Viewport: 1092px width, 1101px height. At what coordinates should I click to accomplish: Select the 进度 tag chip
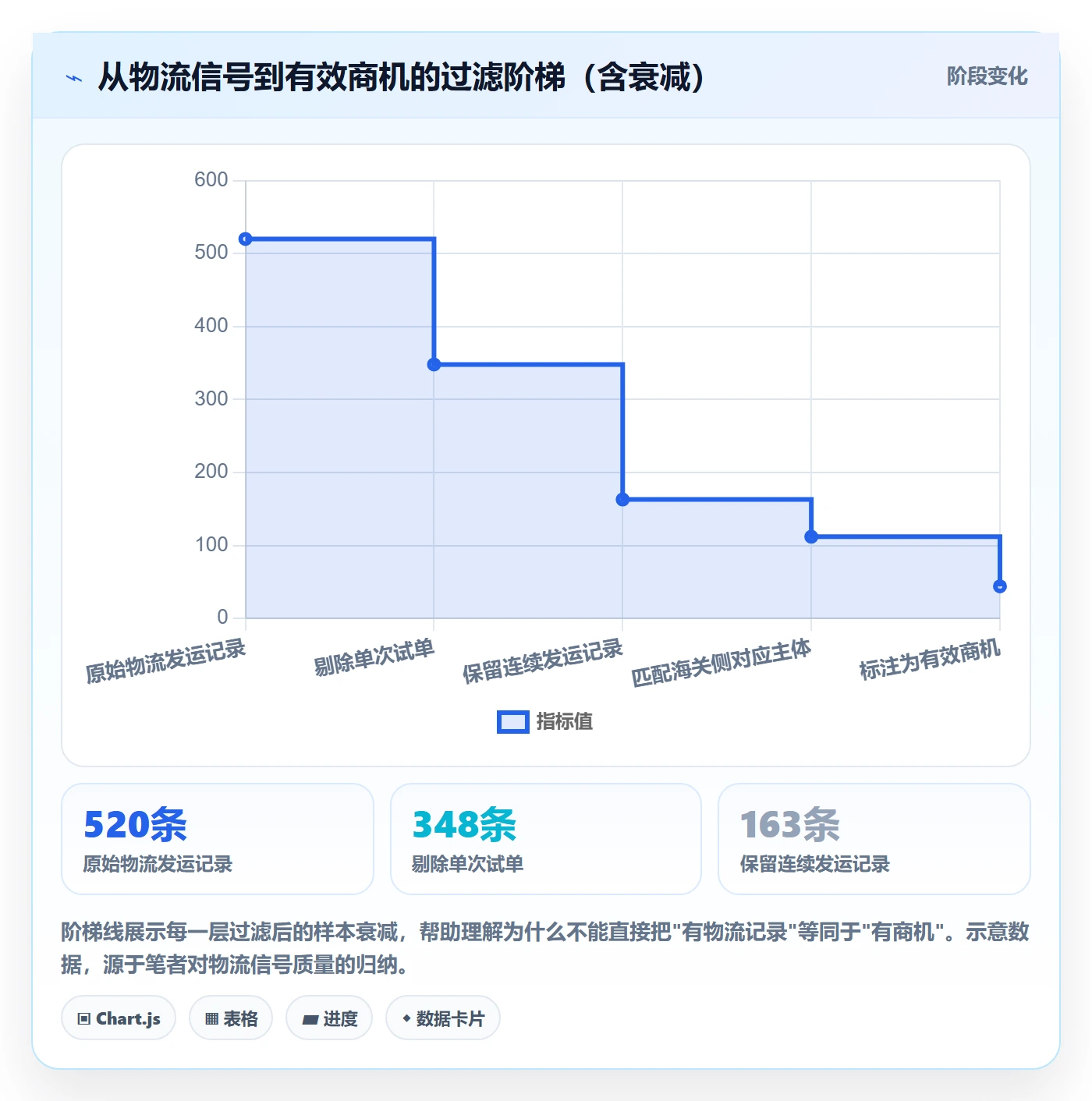tap(329, 1018)
